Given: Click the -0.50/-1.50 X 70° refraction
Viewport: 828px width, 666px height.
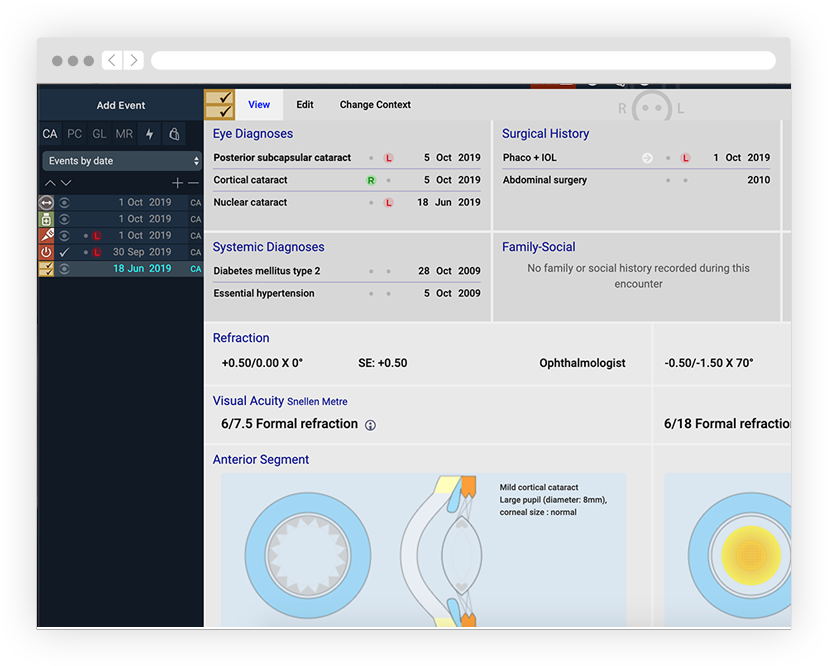Looking at the screenshot, I should coord(709,363).
